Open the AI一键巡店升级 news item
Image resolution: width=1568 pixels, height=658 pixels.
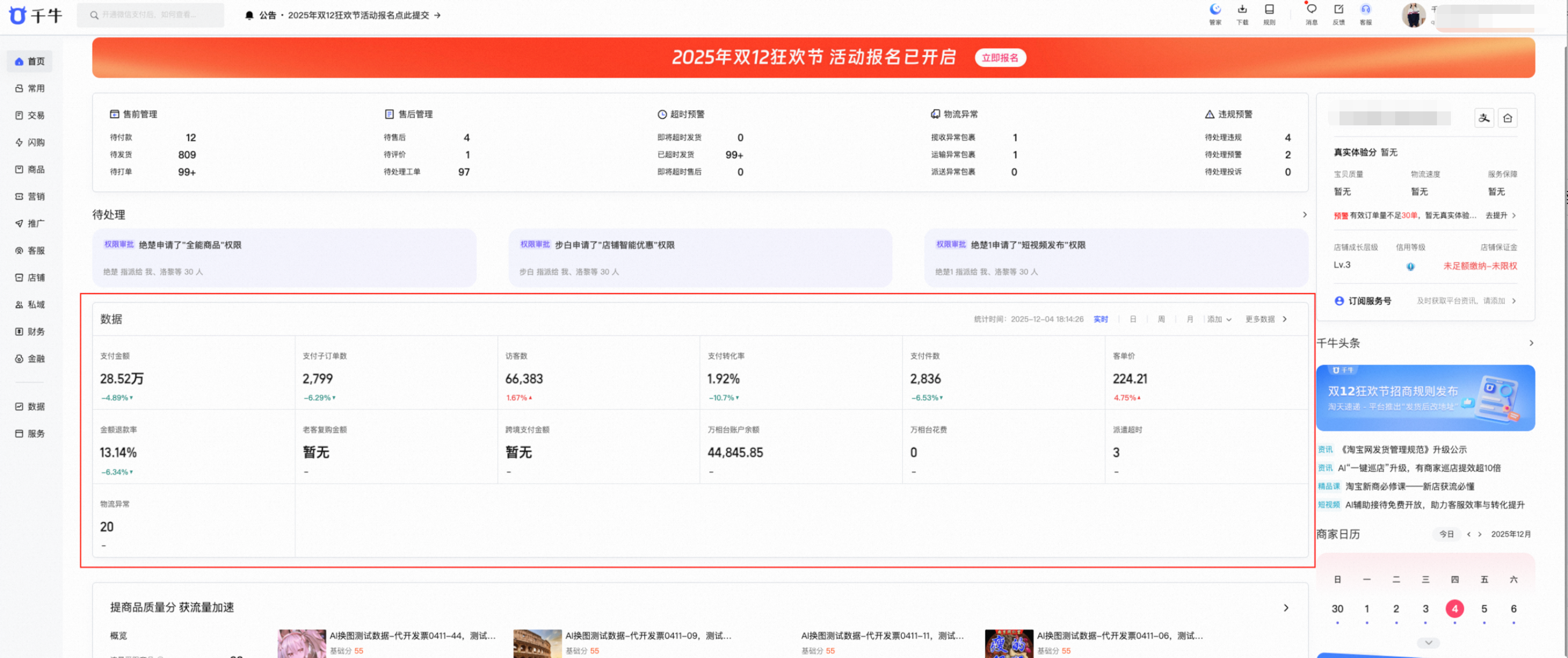click(1419, 468)
